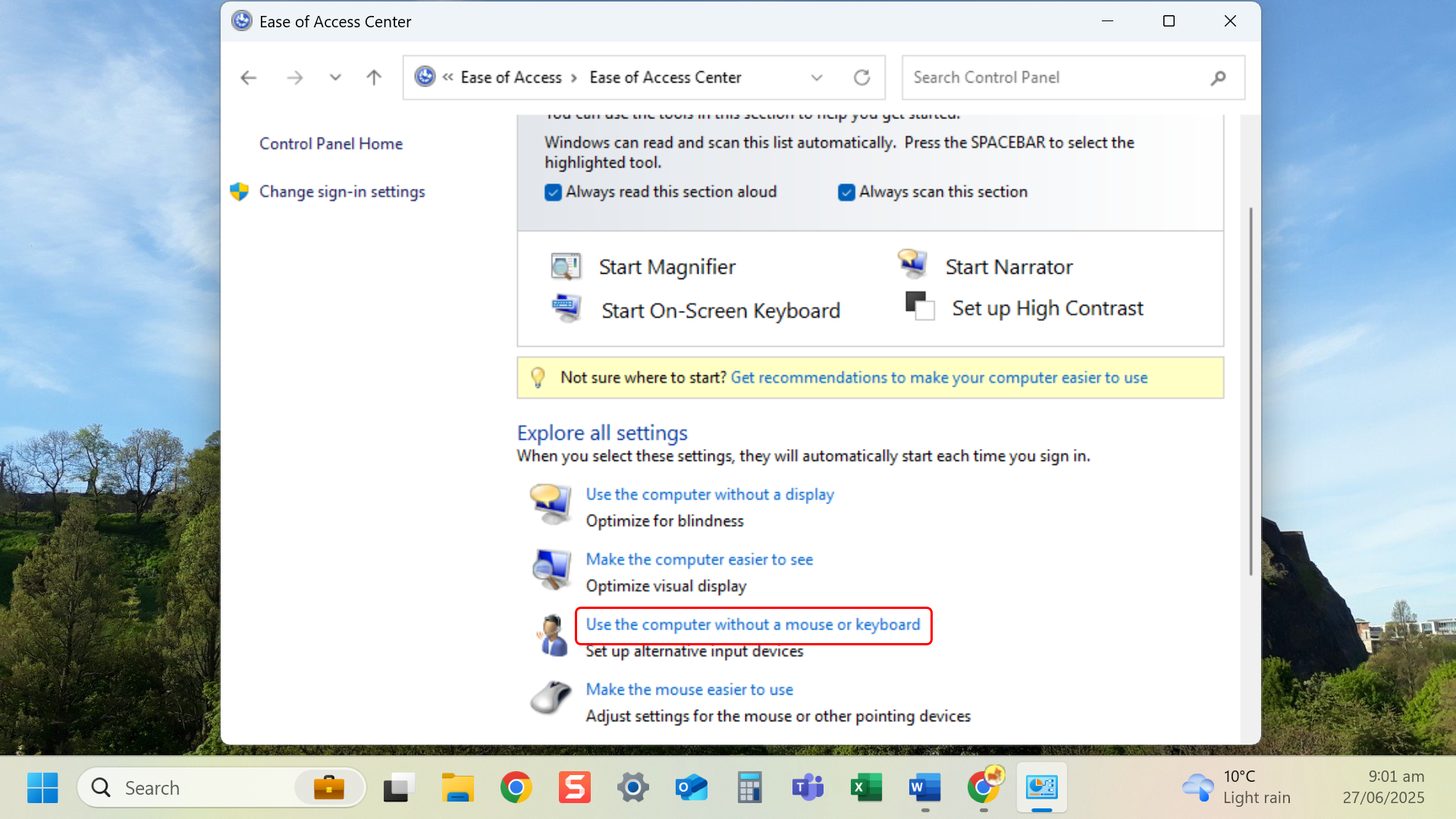Viewport: 1456px width, 819px height.
Task: Open 'Get recommendations to make your computer easier to use'
Action: click(x=939, y=378)
